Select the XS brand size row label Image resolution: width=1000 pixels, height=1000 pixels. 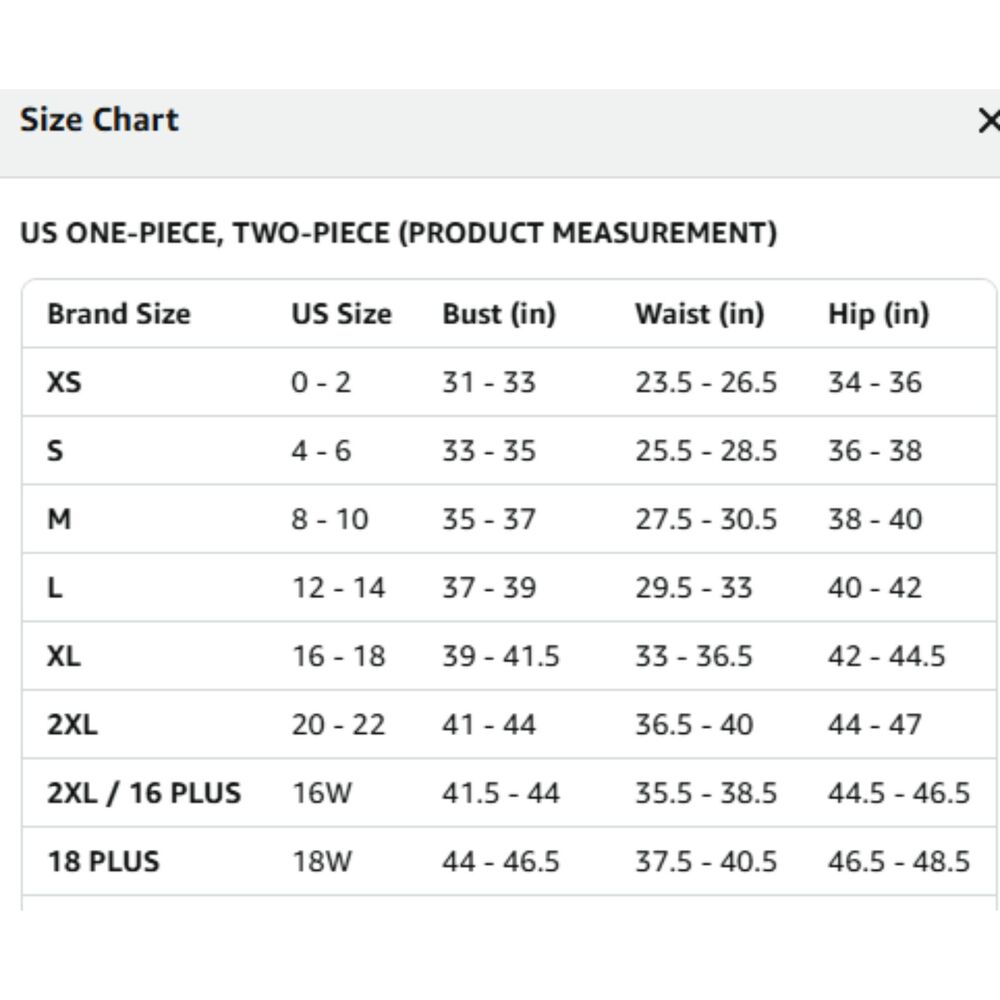(64, 382)
